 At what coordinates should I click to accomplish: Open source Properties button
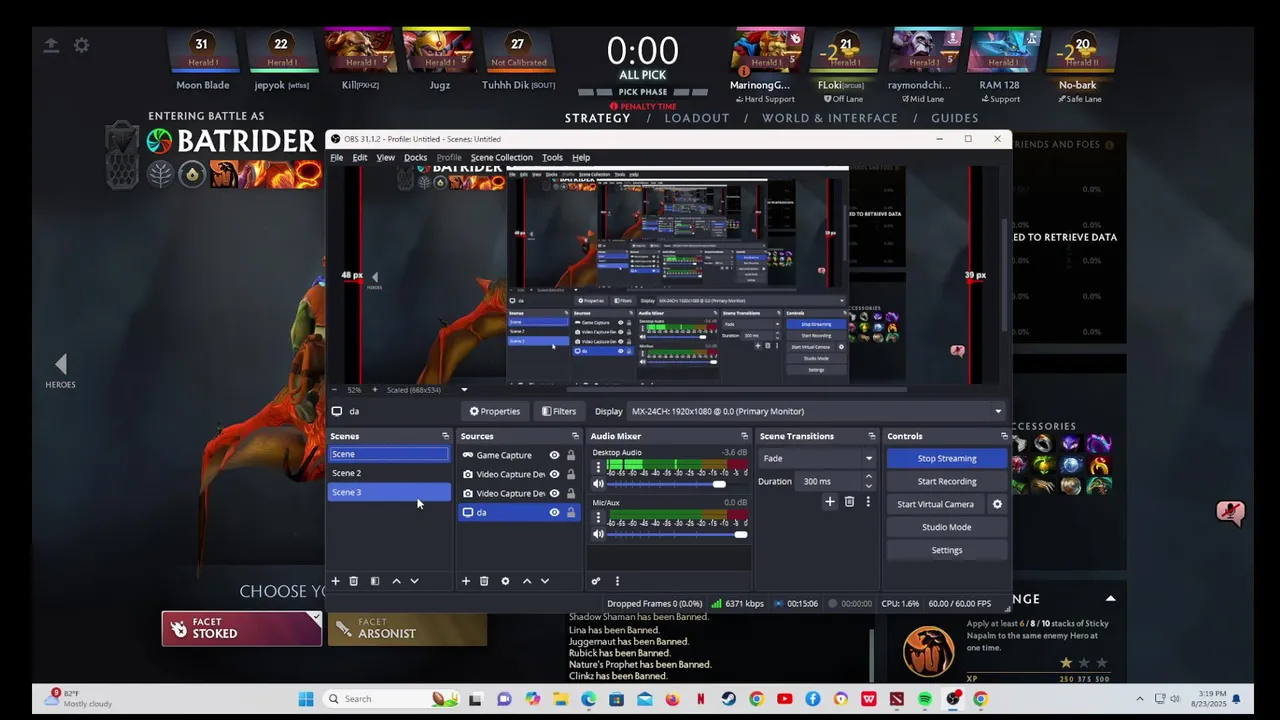click(494, 411)
